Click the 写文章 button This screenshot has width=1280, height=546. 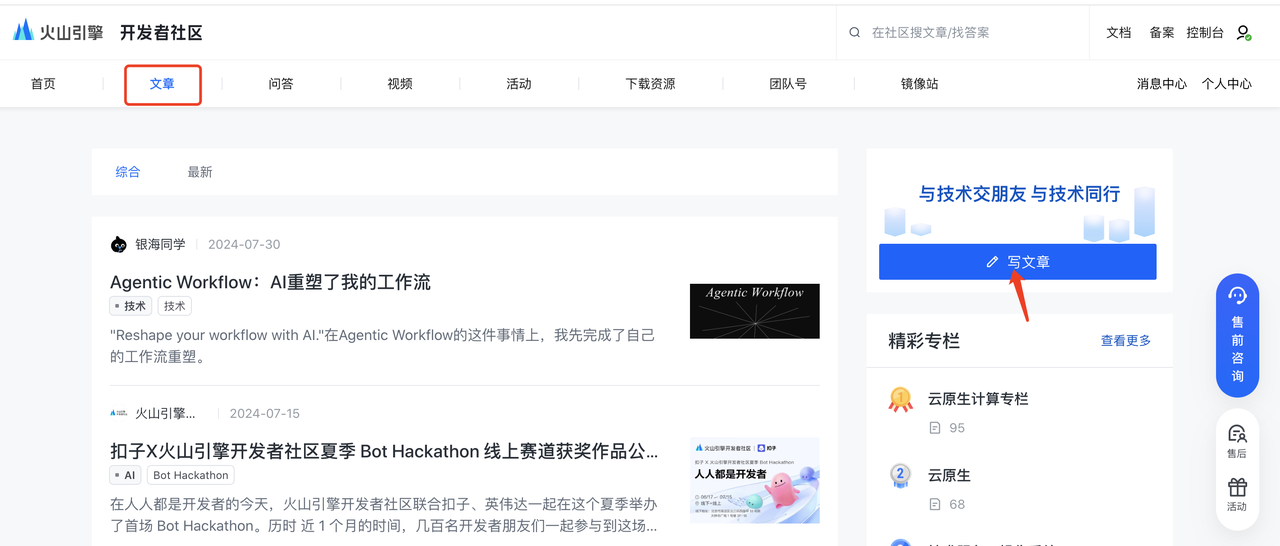pos(1018,262)
